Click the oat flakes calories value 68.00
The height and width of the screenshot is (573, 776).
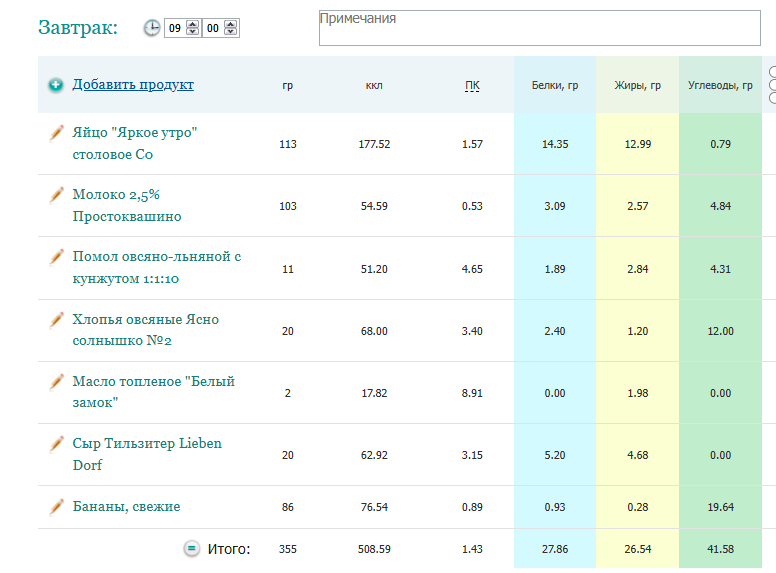click(x=374, y=331)
